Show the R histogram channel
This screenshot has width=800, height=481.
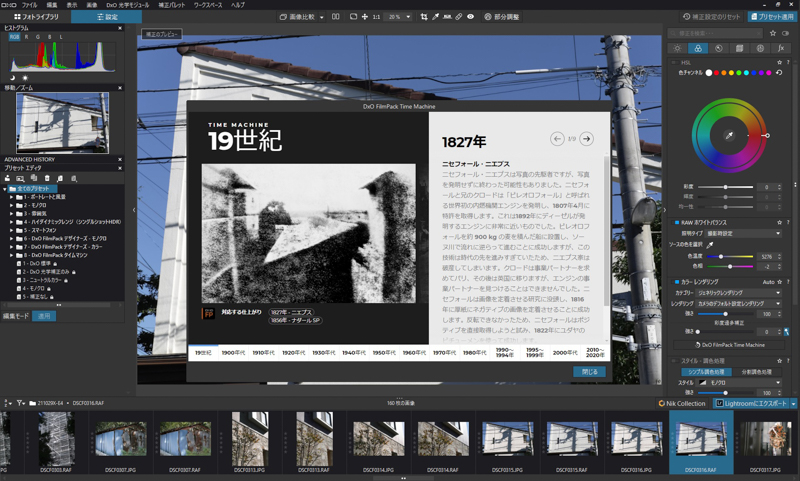tap(27, 37)
